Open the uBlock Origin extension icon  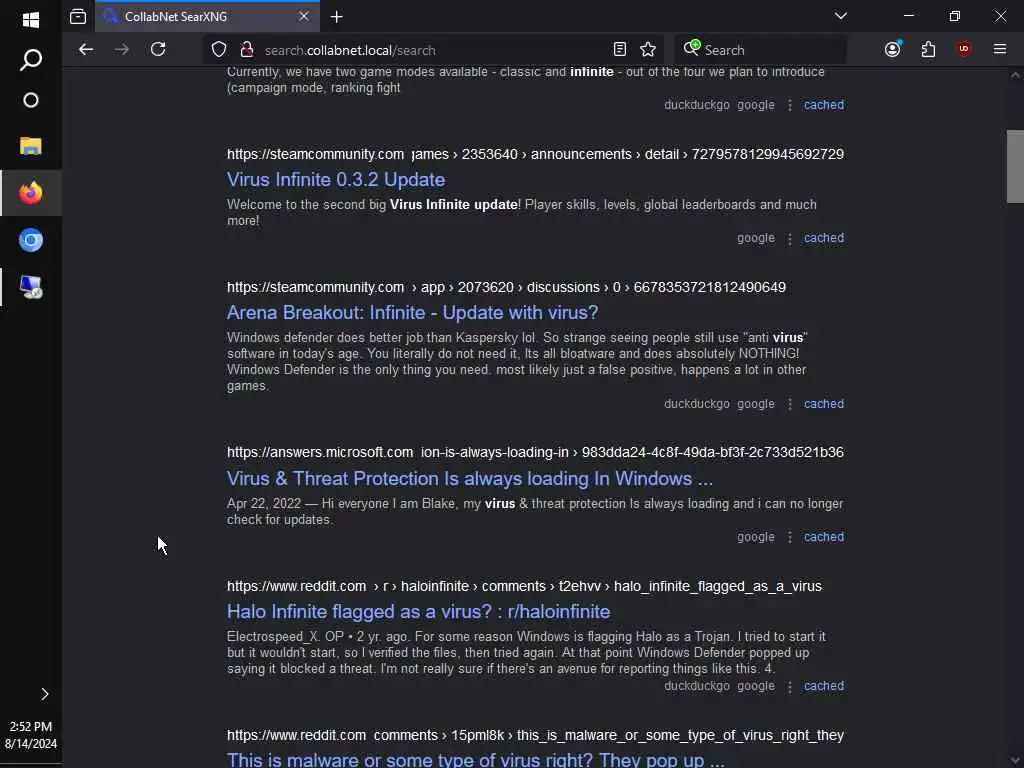tap(964, 50)
